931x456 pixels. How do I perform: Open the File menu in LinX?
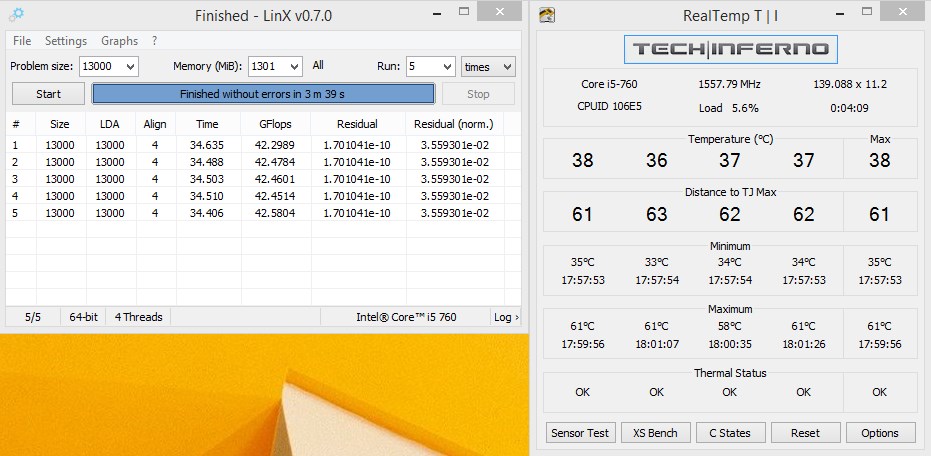pos(22,41)
